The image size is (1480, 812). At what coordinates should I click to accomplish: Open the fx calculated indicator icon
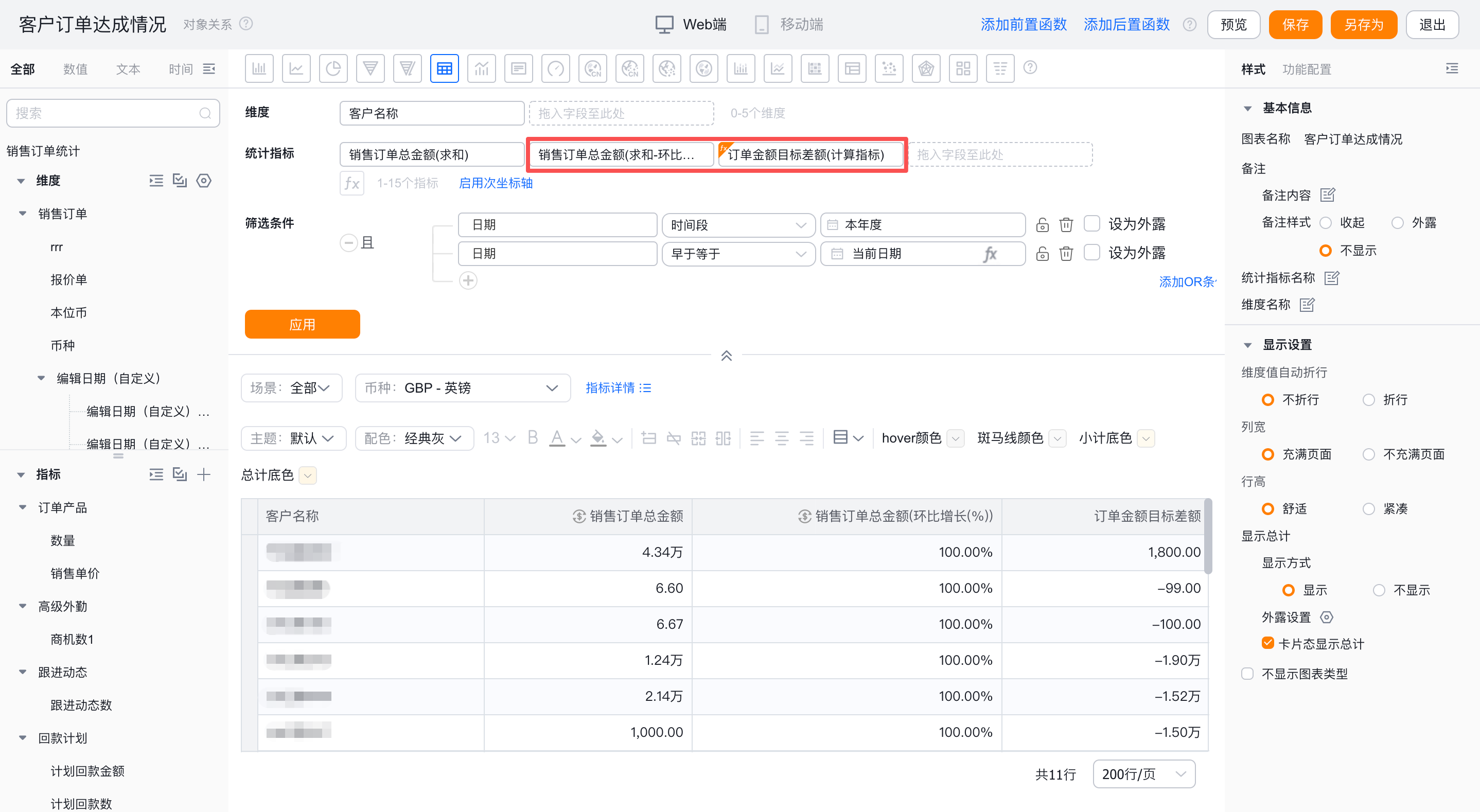click(351, 183)
